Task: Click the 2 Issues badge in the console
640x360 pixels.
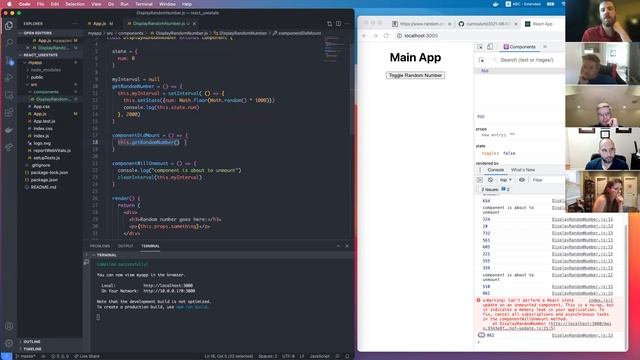Action: pos(495,189)
